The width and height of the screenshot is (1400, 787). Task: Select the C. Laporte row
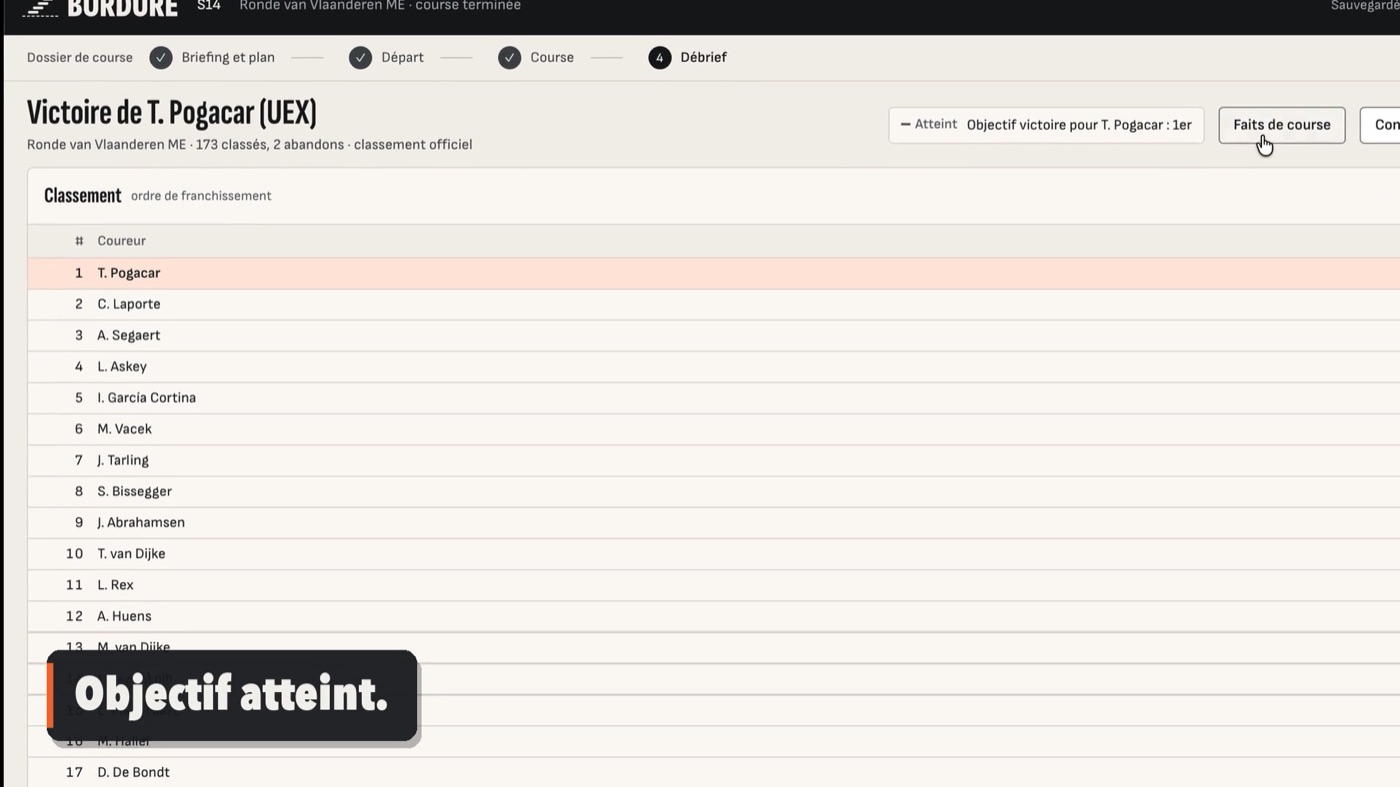tap(713, 304)
